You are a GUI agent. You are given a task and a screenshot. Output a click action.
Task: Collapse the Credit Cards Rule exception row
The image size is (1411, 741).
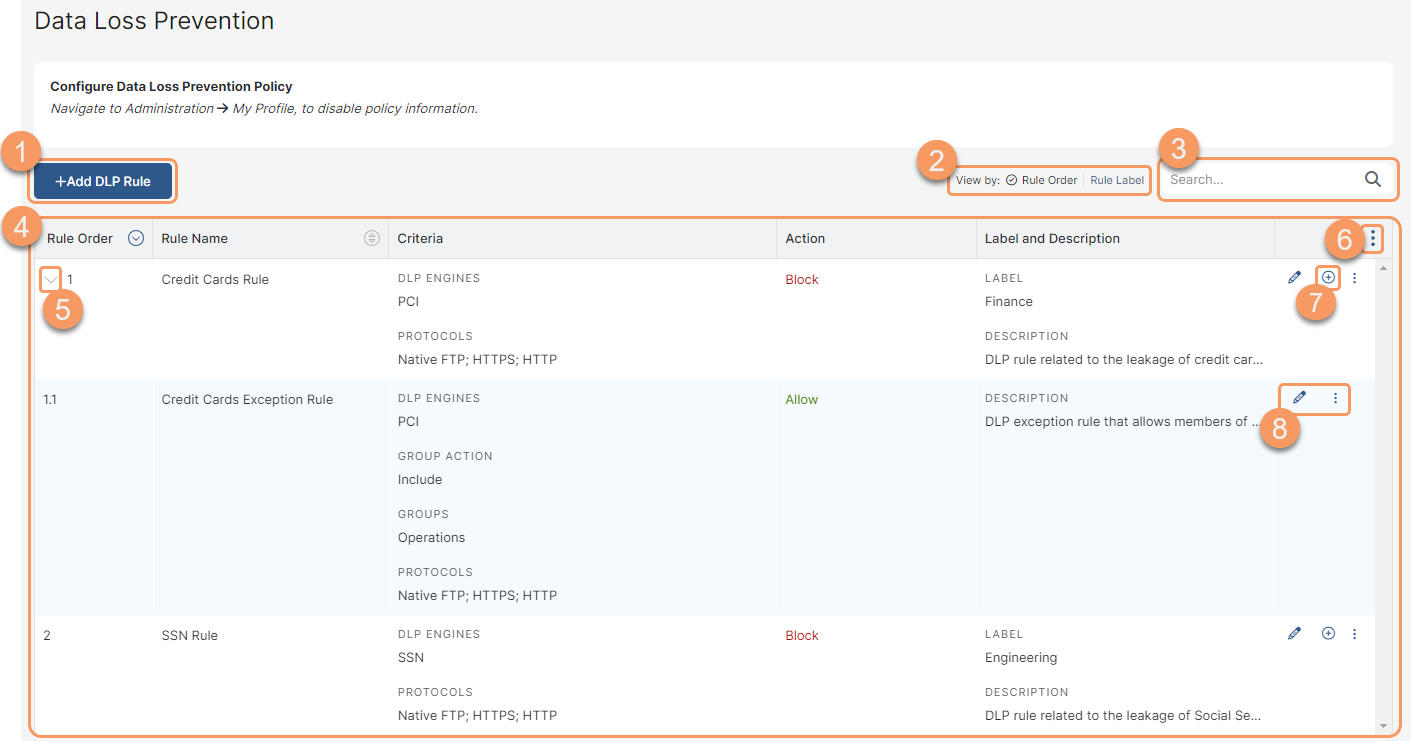tap(50, 279)
